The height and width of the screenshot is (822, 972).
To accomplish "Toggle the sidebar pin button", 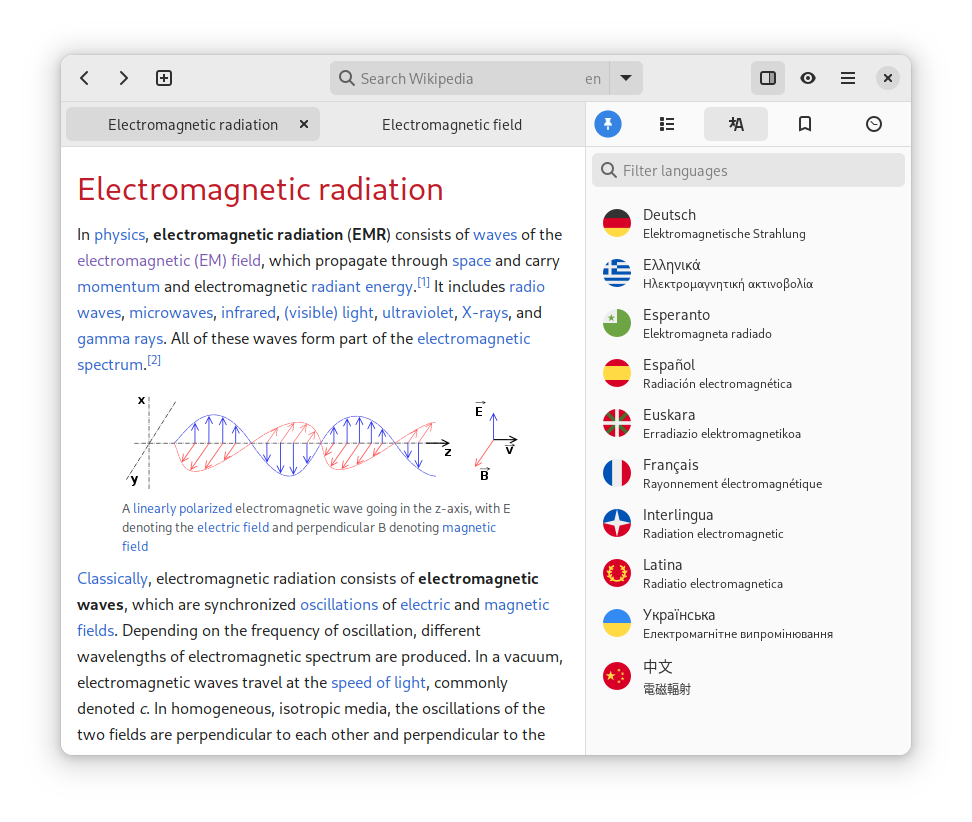I will tap(608, 124).
